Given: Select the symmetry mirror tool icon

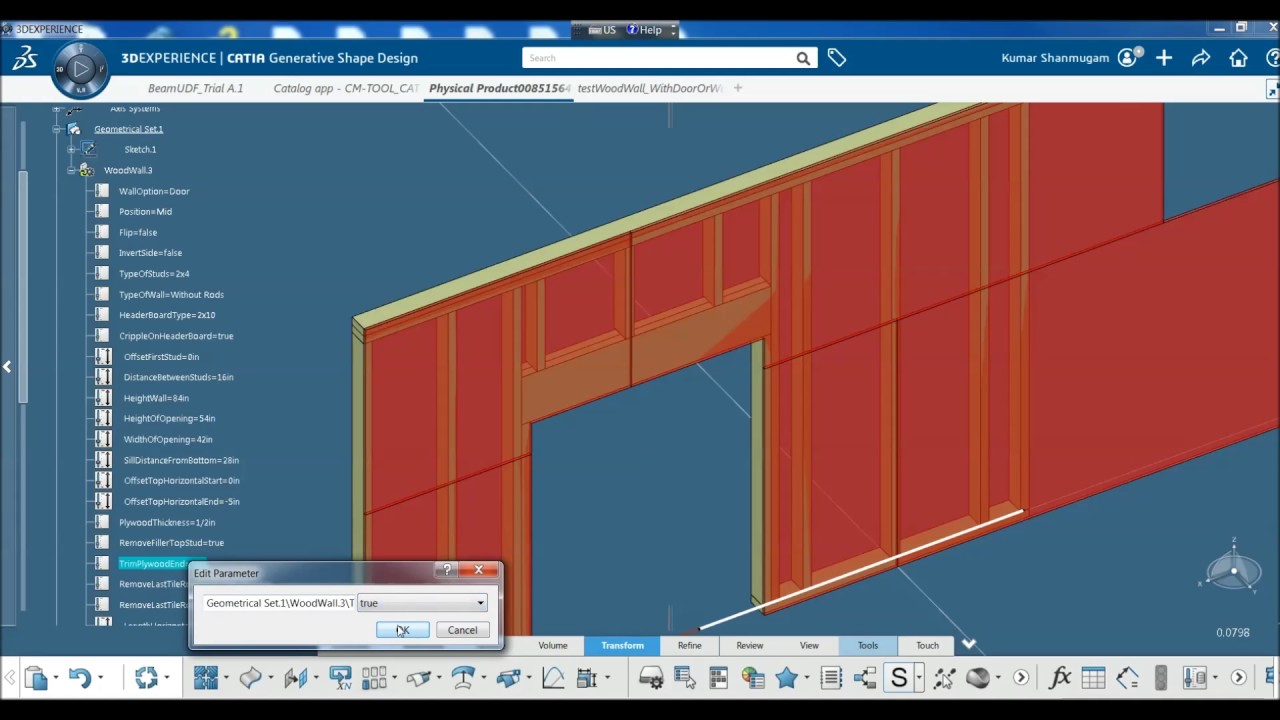Looking at the screenshot, I should (x=296, y=678).
